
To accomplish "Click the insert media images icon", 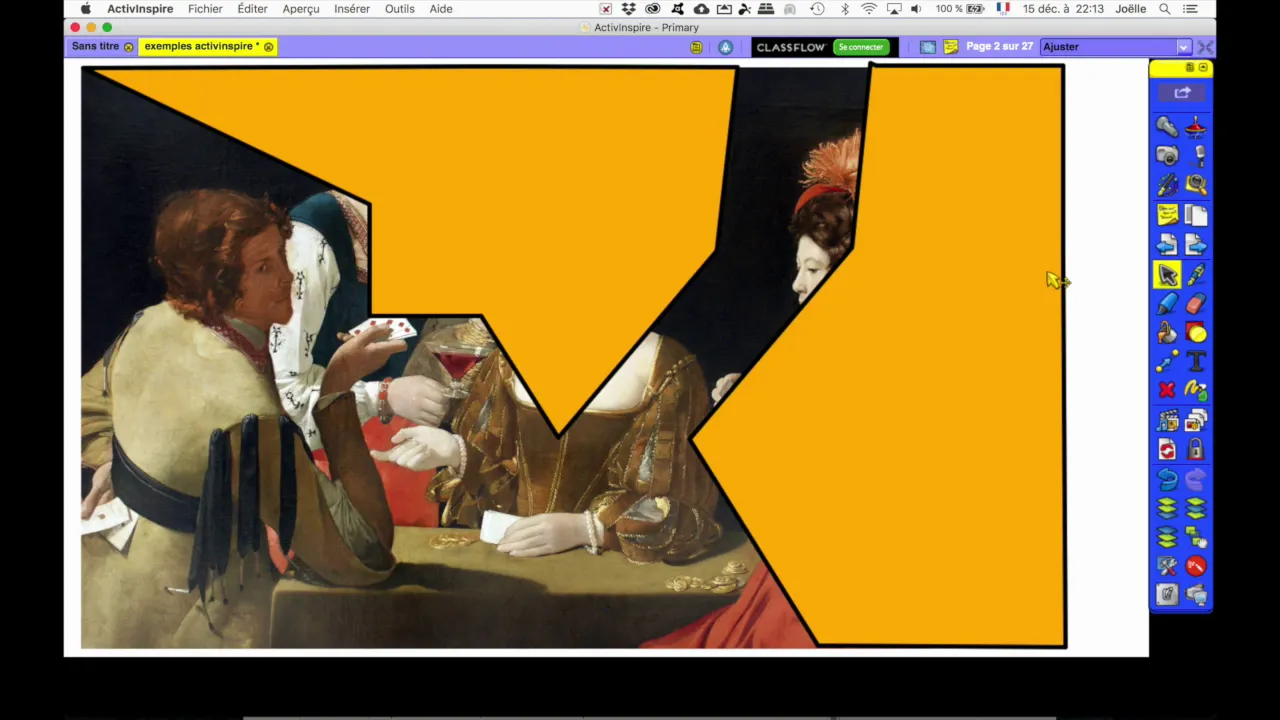I will (x=1196, y=421).
